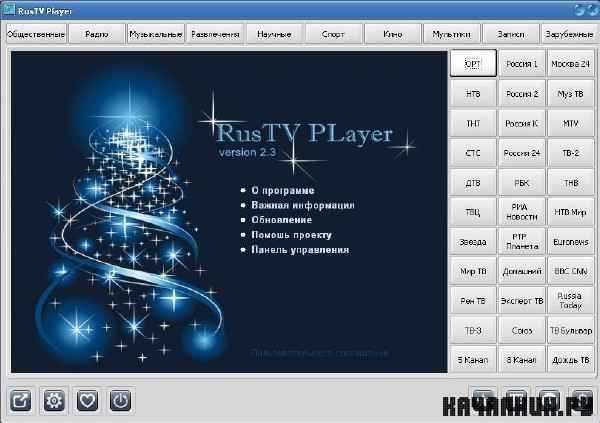Choose the Рен ТВ channel
Screen dimensions: 600x423
pyautogui.click(x=473, y=301)
